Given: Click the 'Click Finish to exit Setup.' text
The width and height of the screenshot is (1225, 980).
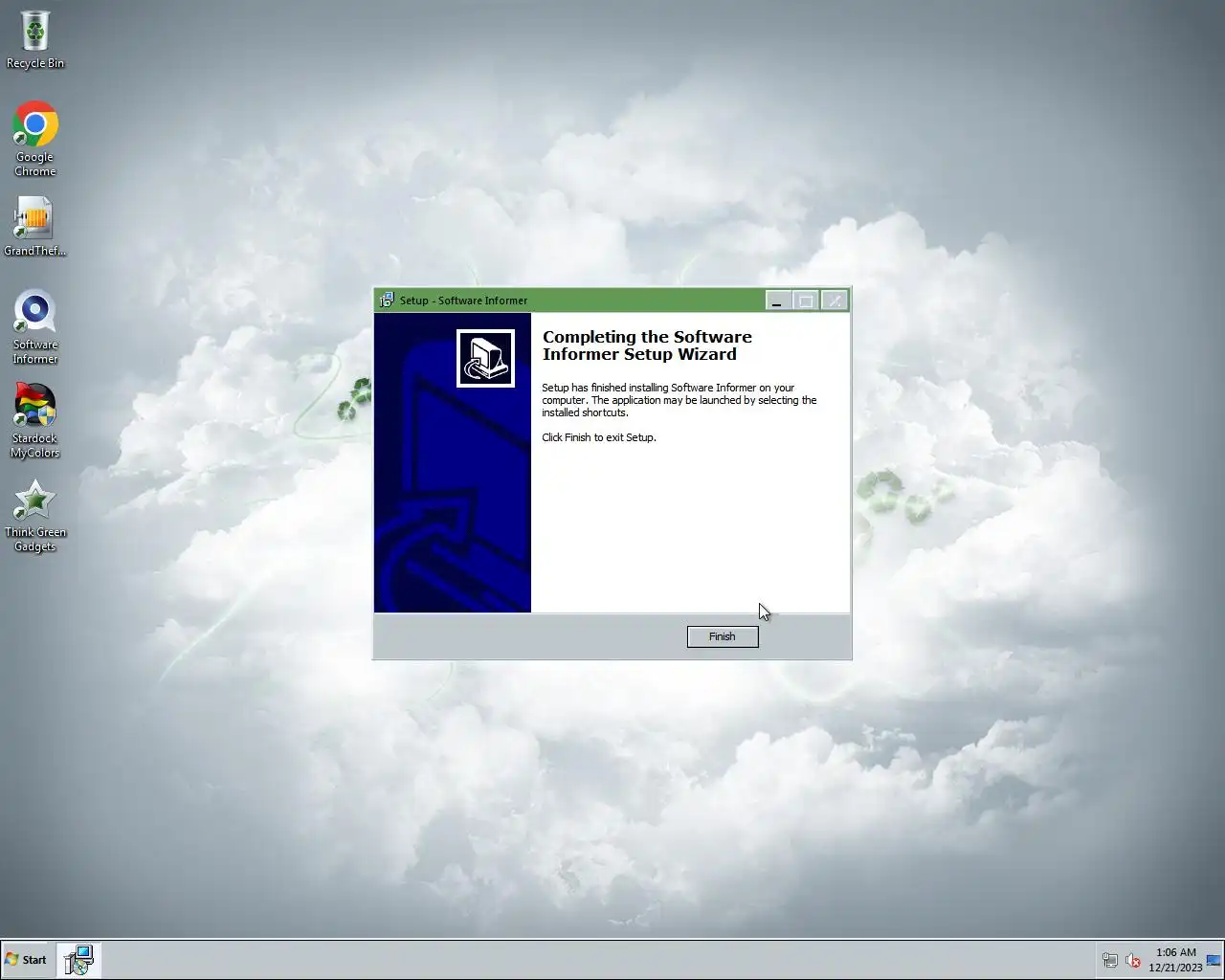Looking at the screenshot, I should point(599,437).
